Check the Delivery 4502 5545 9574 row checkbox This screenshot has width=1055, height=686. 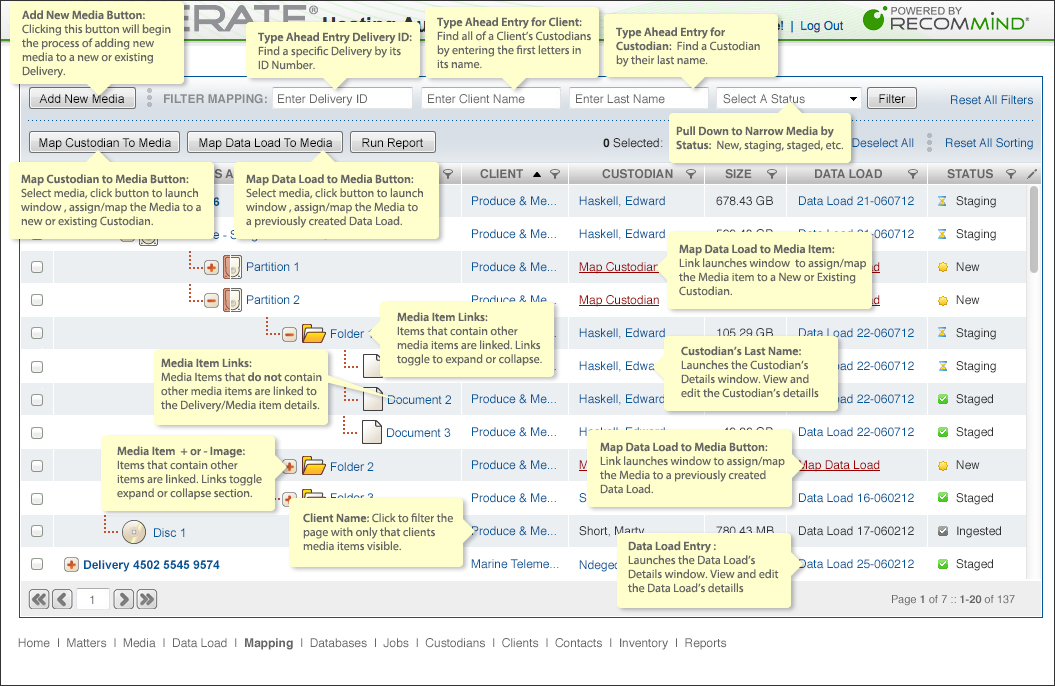tap(37, 564)
